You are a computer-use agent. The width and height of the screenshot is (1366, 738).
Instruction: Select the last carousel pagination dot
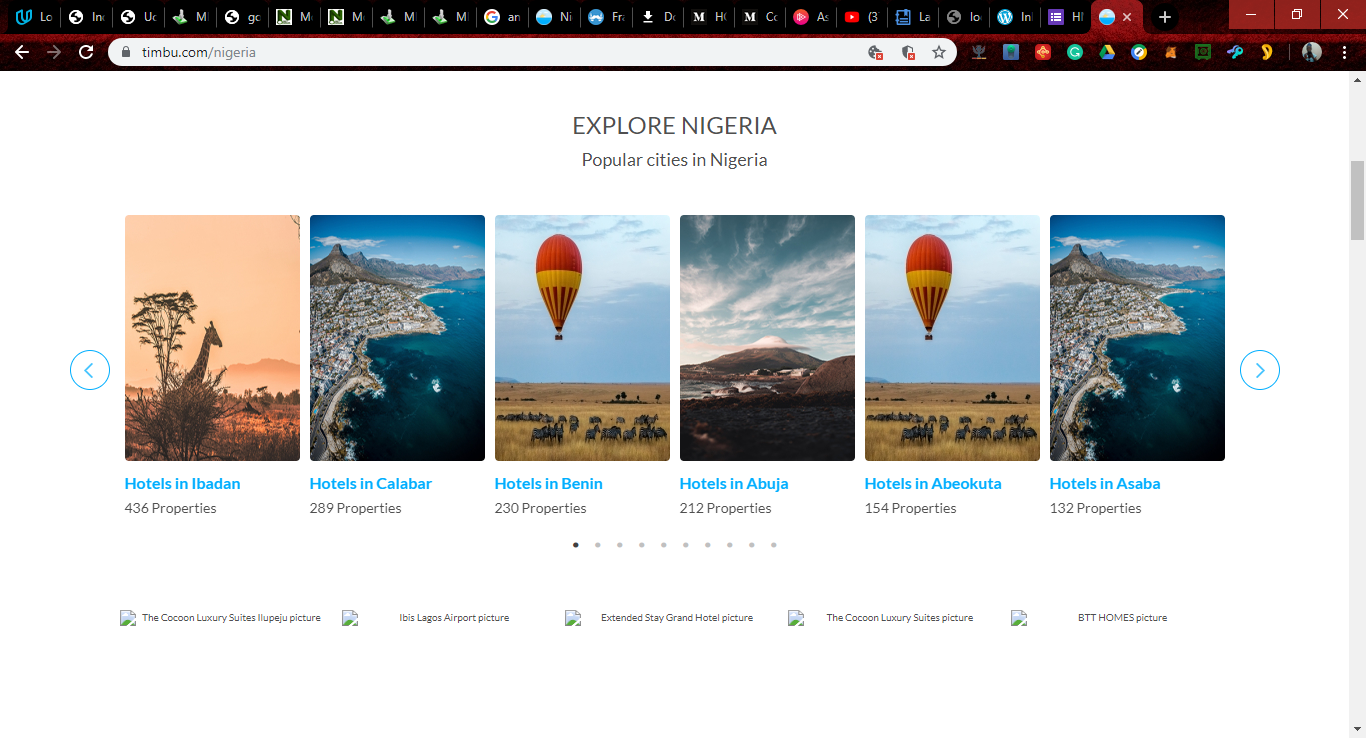pos(774,545)
